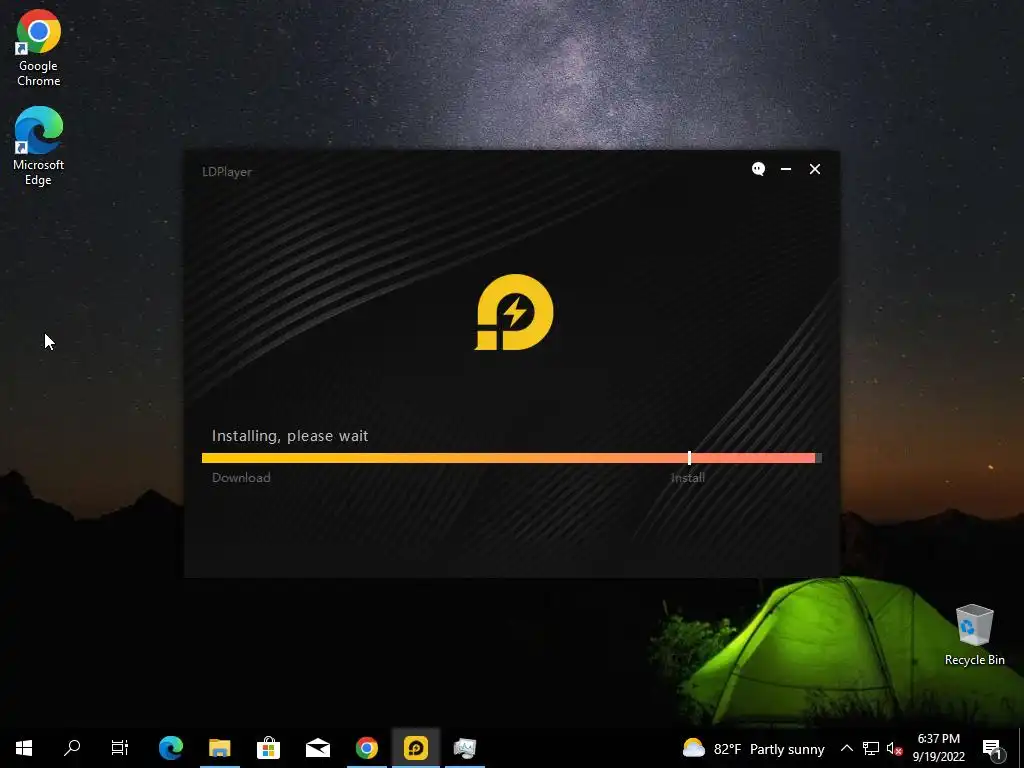Select the Google Chrome desktop shortcut
The image size is (1024, 768).
pyautogui.click(x=39, y=48)
